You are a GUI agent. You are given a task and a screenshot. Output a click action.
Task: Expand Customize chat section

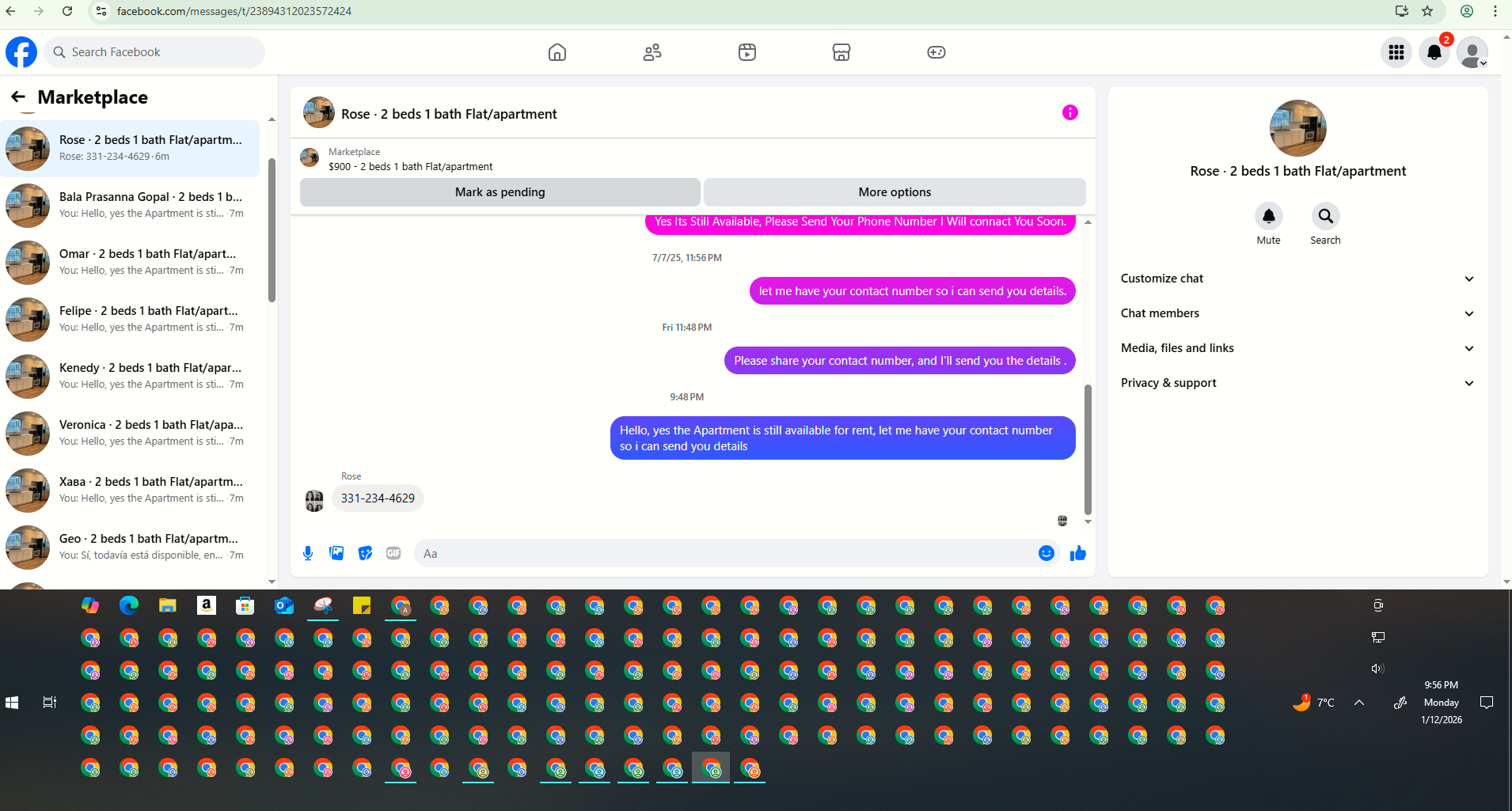coord(1298,279)
